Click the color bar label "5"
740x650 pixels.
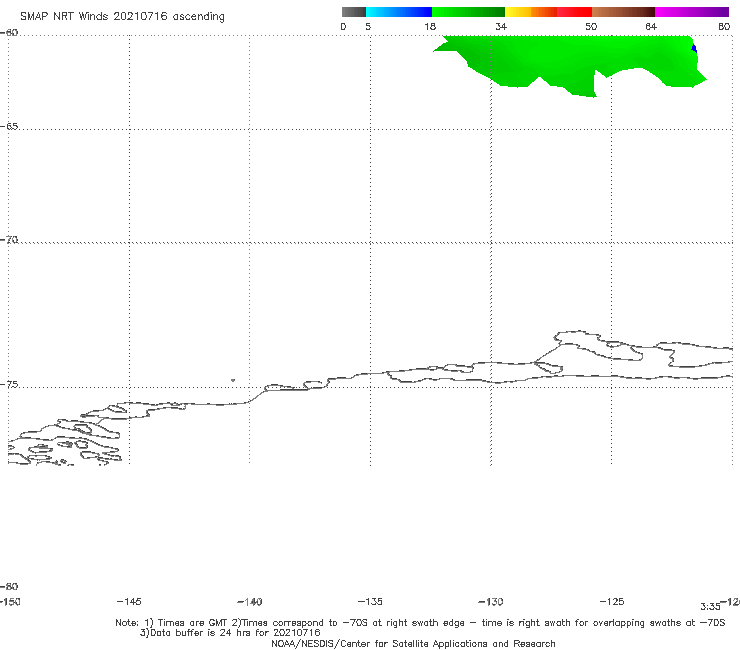click(368, 26)
